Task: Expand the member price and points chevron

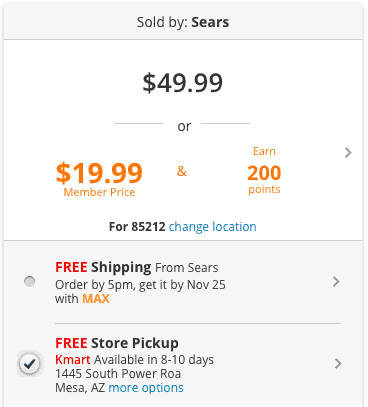Action: pos(348,153)
